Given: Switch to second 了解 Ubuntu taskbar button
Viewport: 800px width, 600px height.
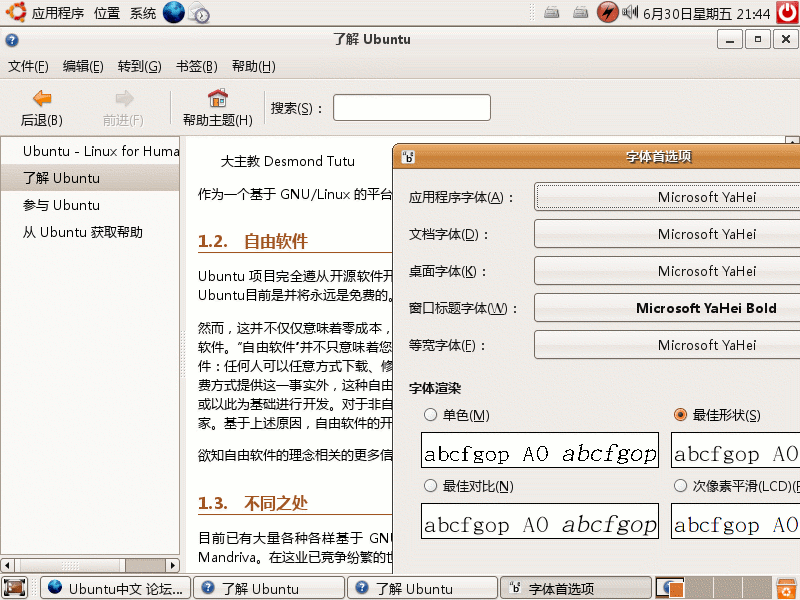Looking at the screenshot, I should [x=423, y=588].
